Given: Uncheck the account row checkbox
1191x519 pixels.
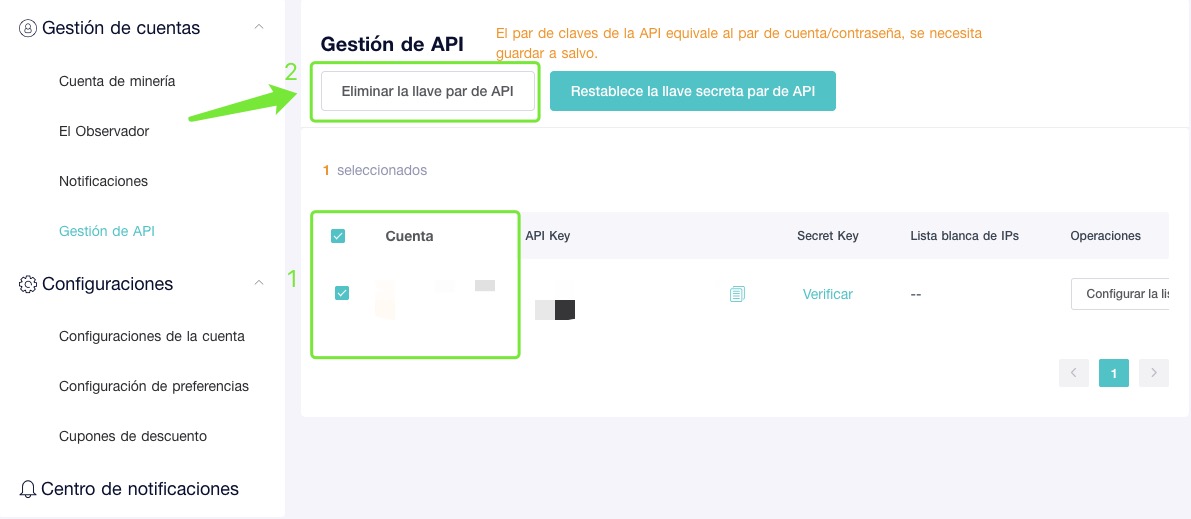Looking at the screenshot, I should (342, 293).
